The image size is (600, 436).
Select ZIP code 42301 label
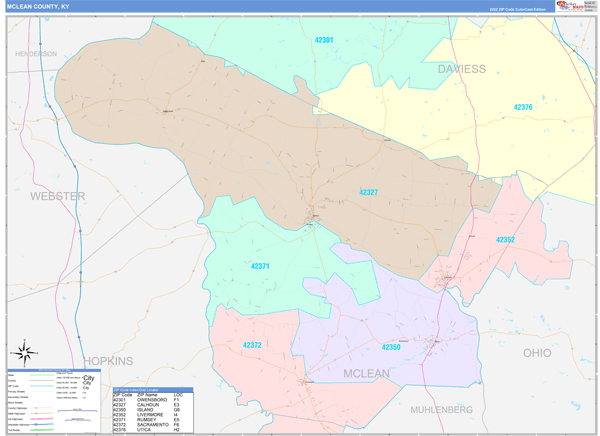[x=323, y=41]
